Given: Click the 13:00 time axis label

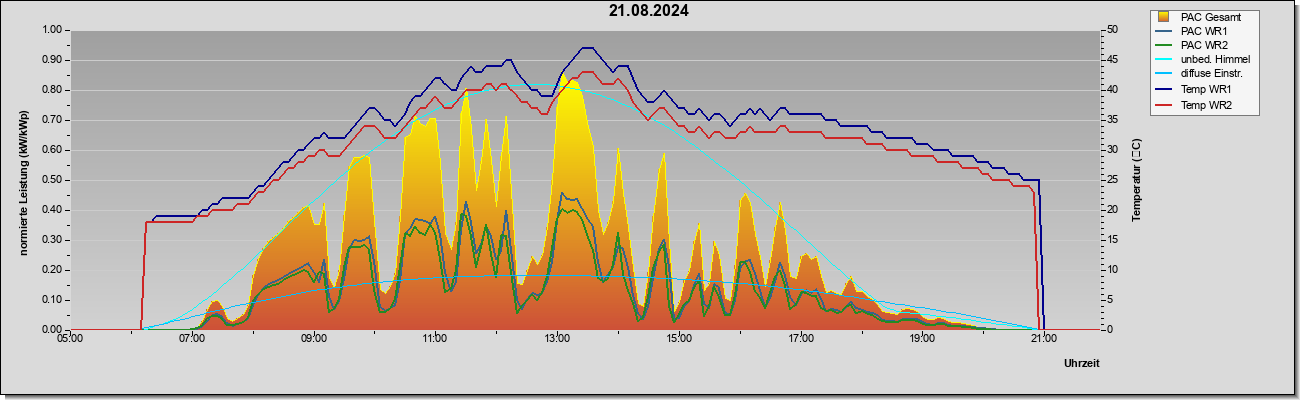Looking at the screenshot, I should click(x=557, y=340).
